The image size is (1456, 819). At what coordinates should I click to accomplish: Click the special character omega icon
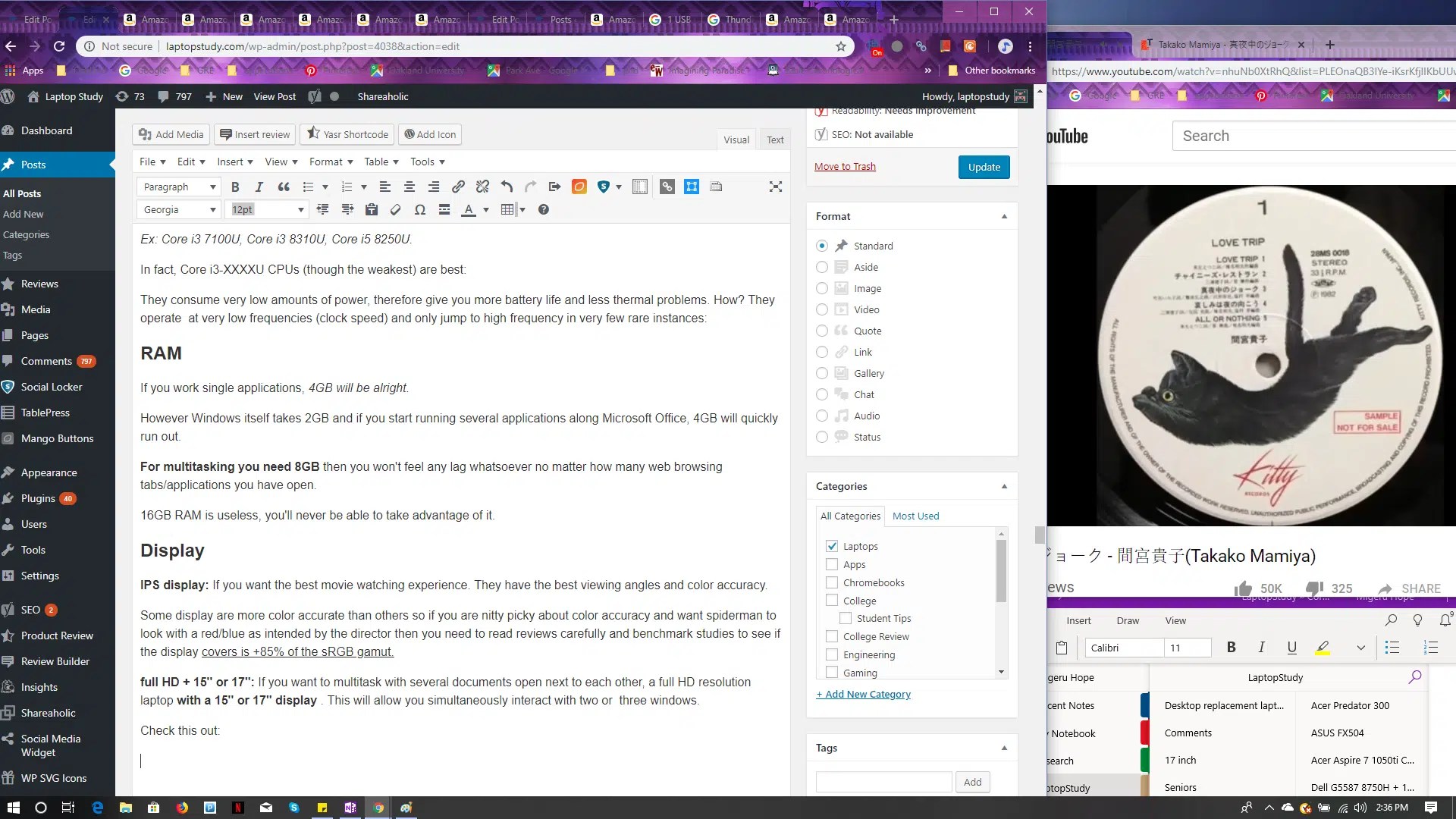pos(420,210)
